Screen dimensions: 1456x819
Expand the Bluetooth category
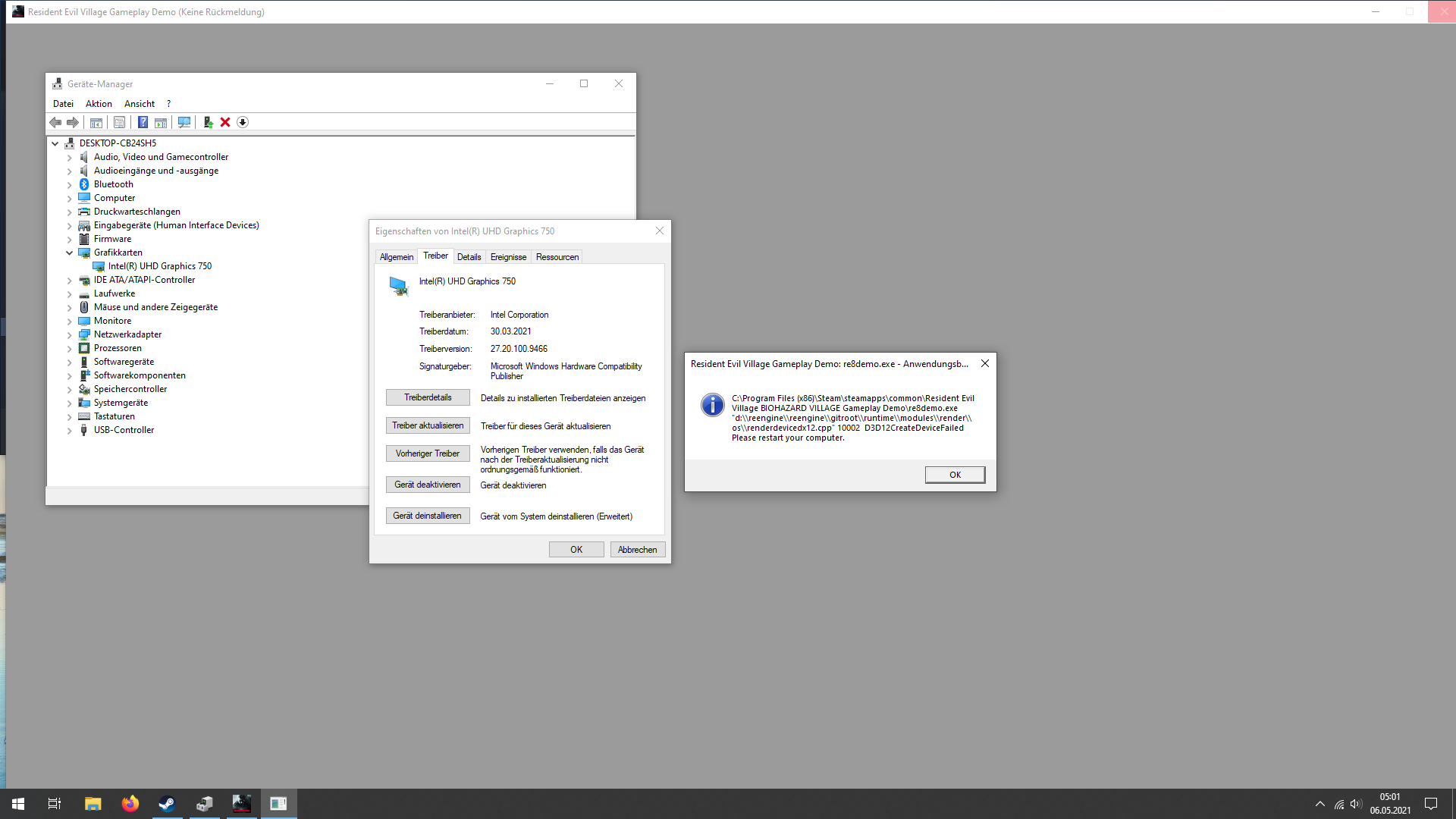(x=69, y=184)
